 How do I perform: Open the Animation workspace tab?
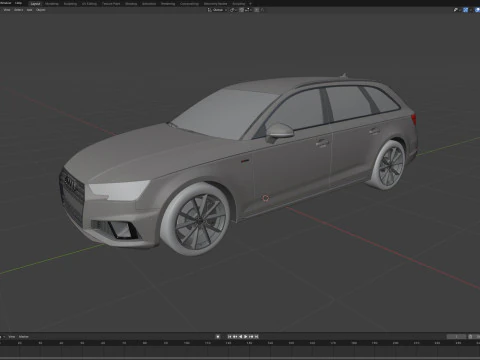pos(149,4)
